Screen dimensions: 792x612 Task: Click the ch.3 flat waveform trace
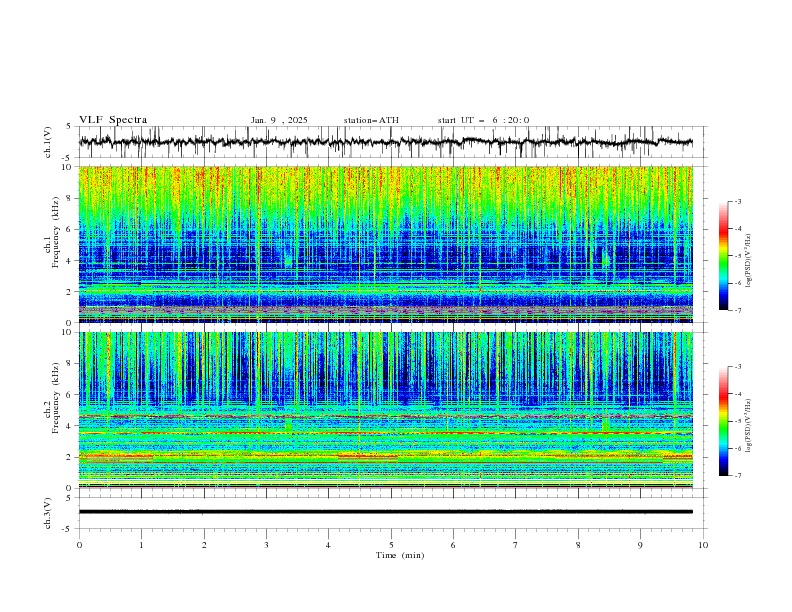pos(386,512)
